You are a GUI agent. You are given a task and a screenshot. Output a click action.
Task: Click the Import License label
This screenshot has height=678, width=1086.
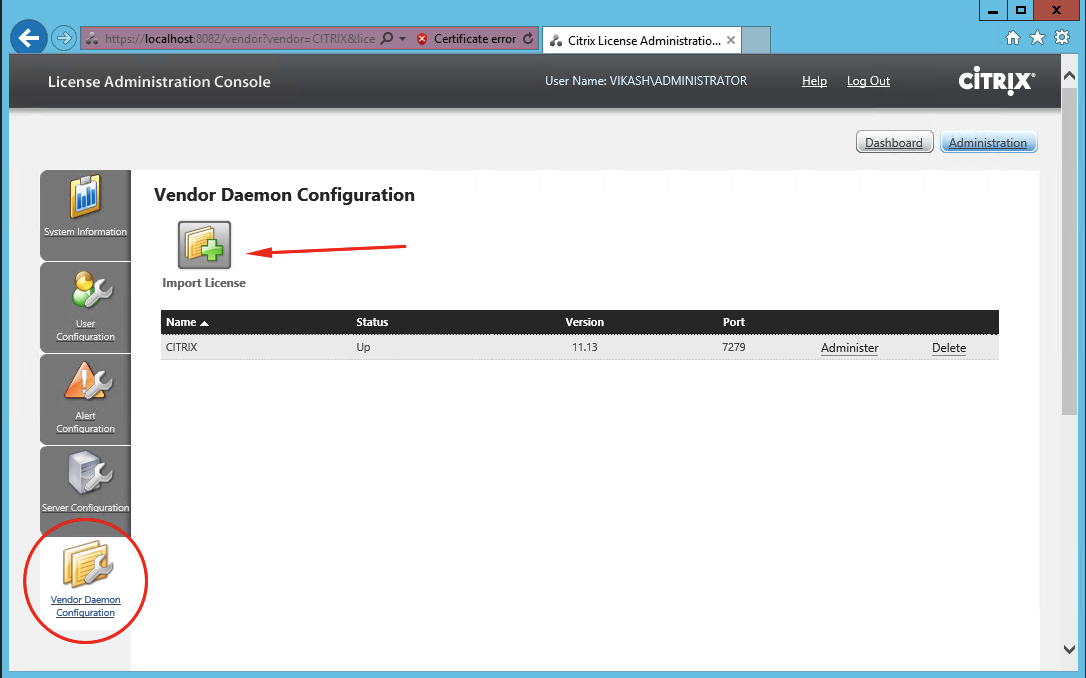click(204, 283)
